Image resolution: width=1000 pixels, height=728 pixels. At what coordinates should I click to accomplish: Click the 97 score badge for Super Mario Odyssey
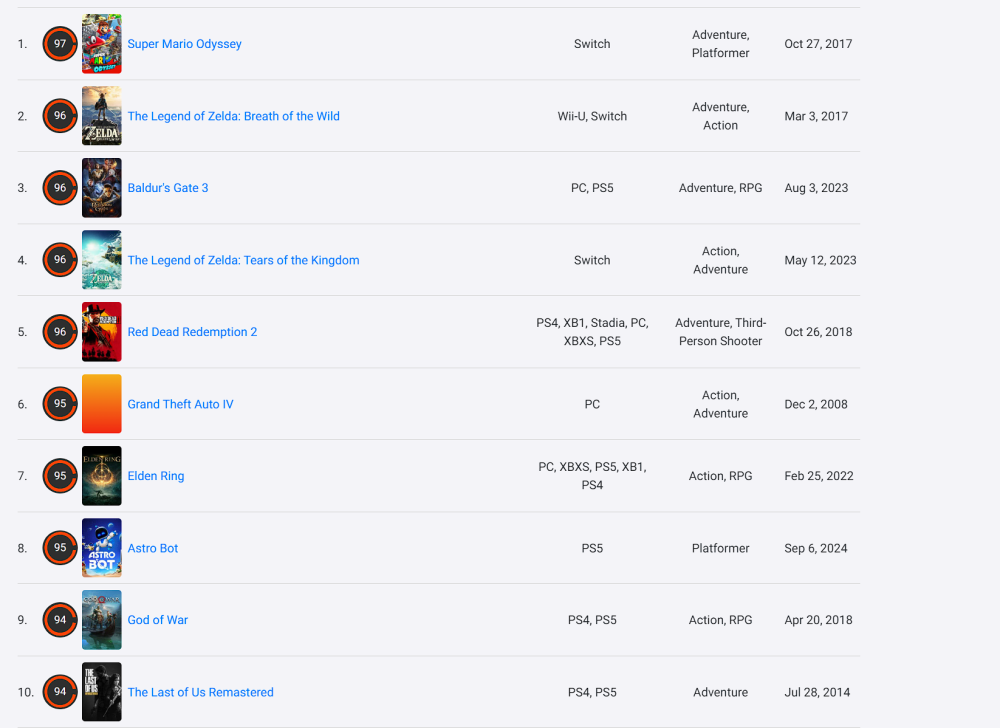click(60, 44)
